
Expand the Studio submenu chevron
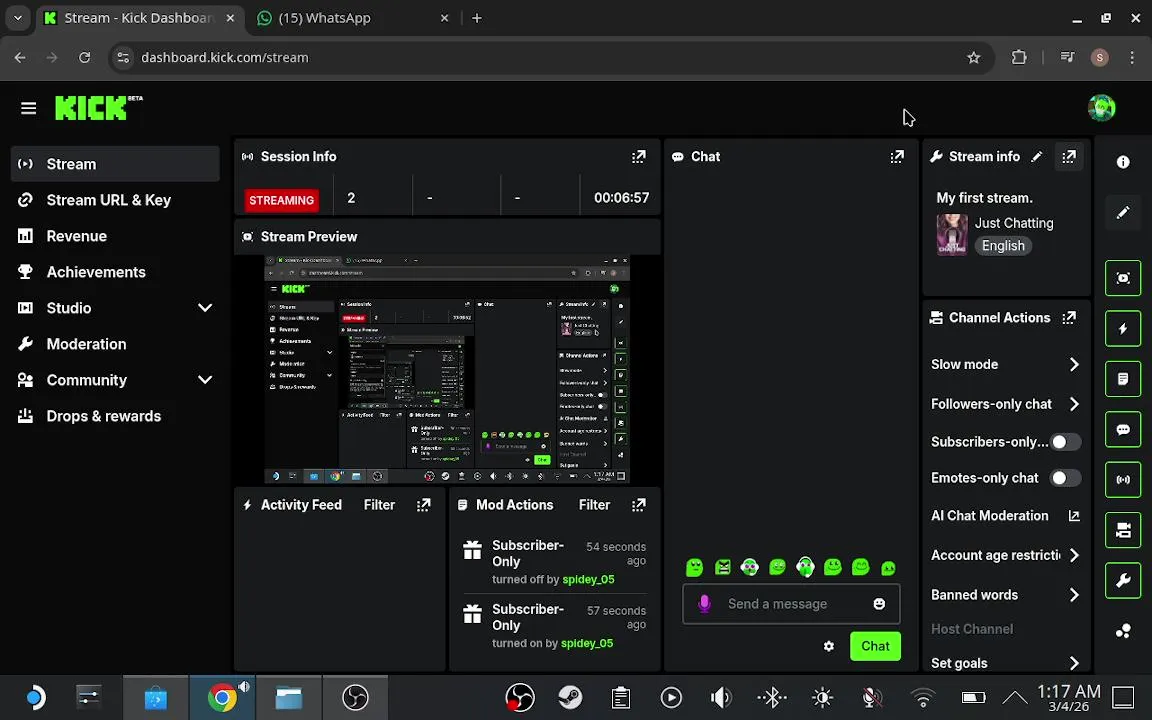[x=205, y=308]
